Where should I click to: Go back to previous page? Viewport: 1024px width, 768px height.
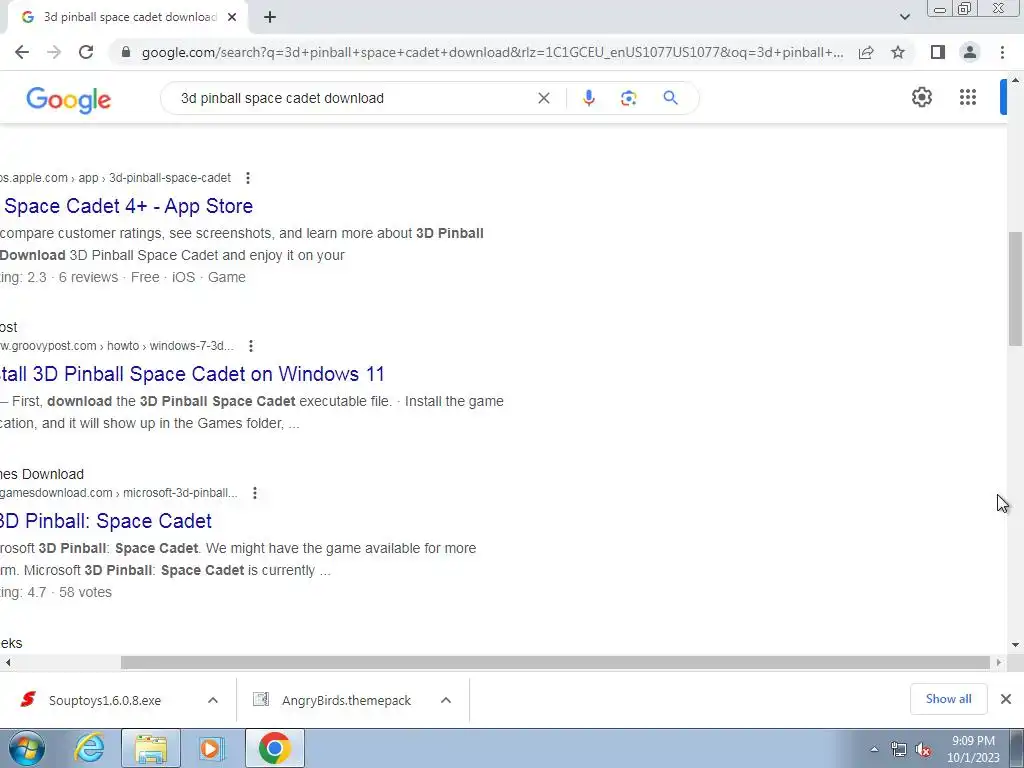tap(22, 52)
